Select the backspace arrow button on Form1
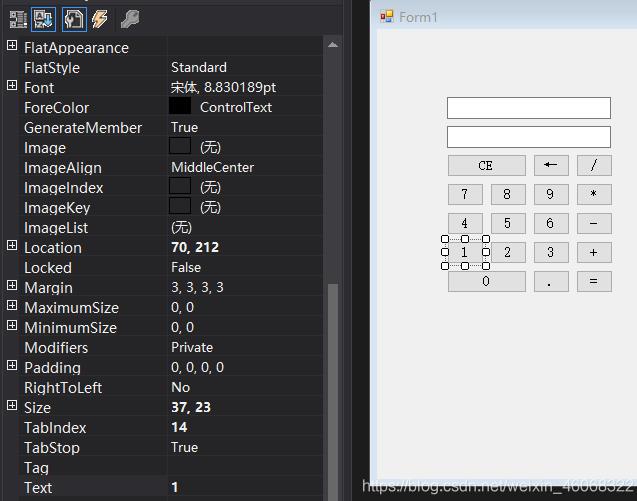Image resolution: width=637 pixels, height=501 pixels. click(551, 165)
